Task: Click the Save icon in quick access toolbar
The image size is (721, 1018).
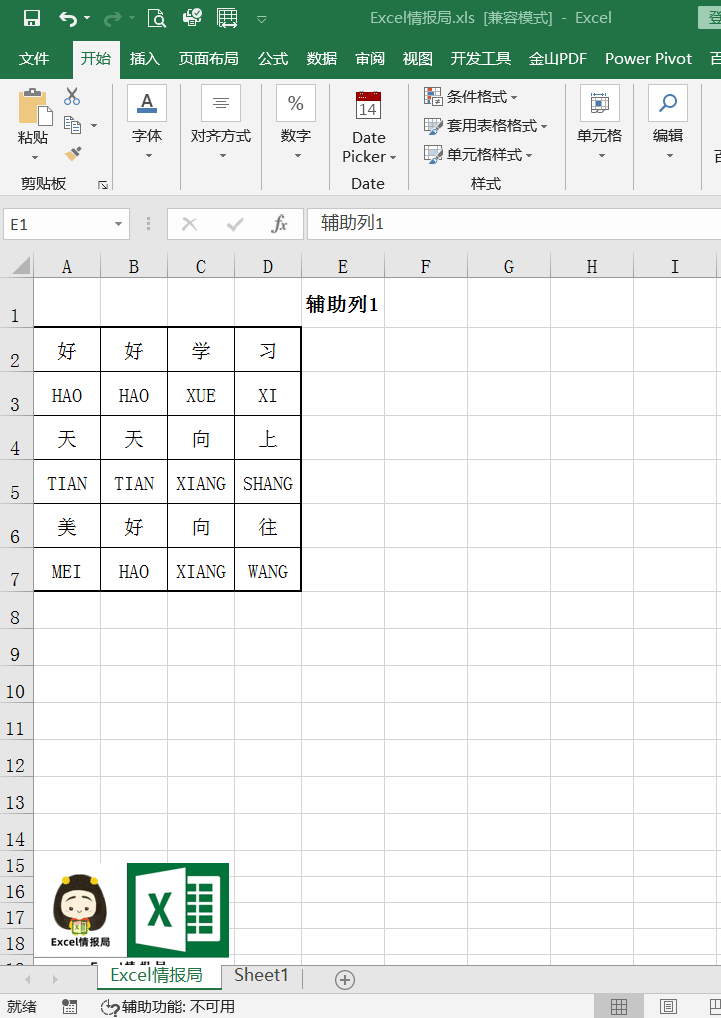Action: point(32,18)
